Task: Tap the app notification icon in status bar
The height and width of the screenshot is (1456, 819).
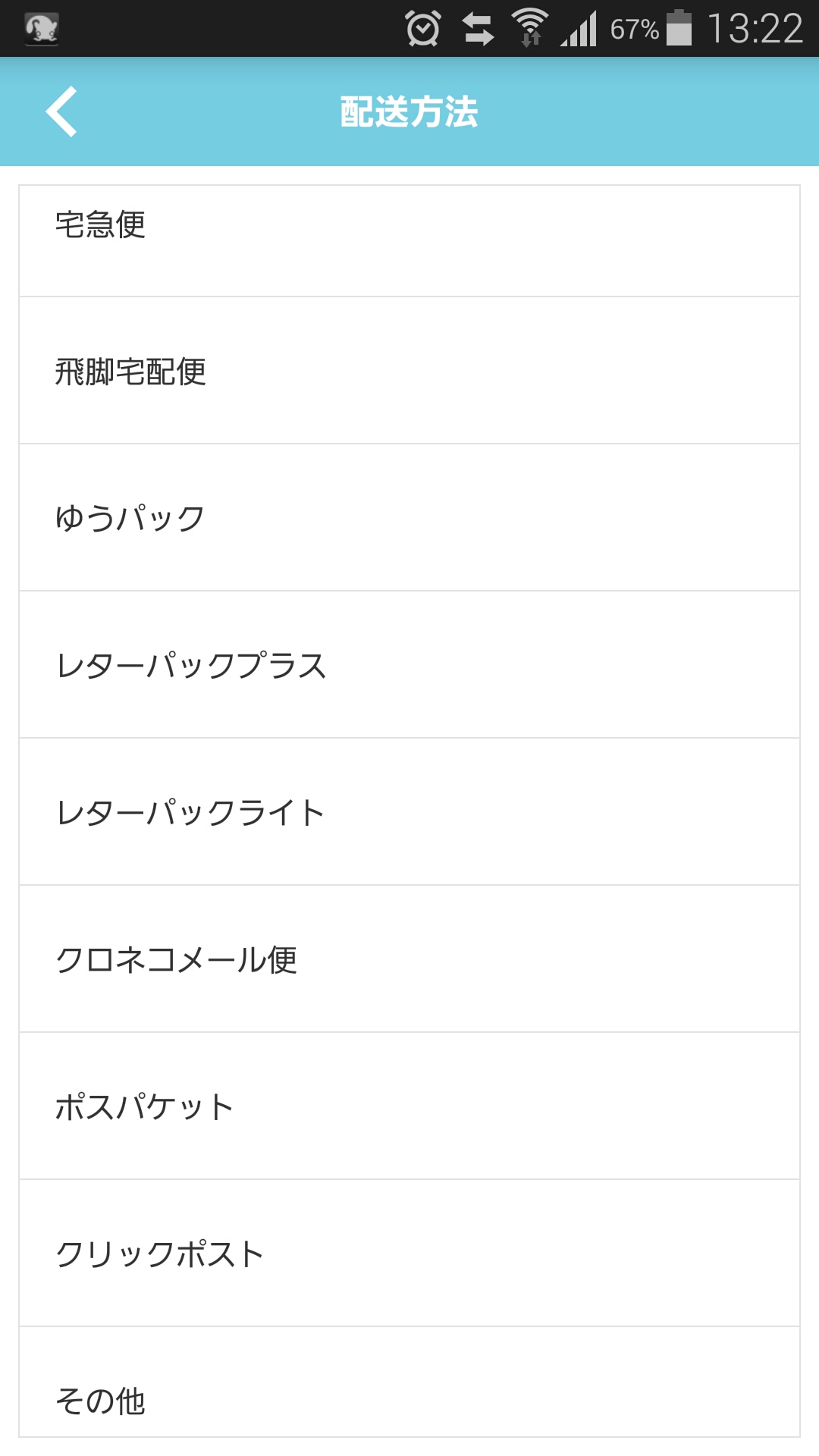Action: pos(42,29)
